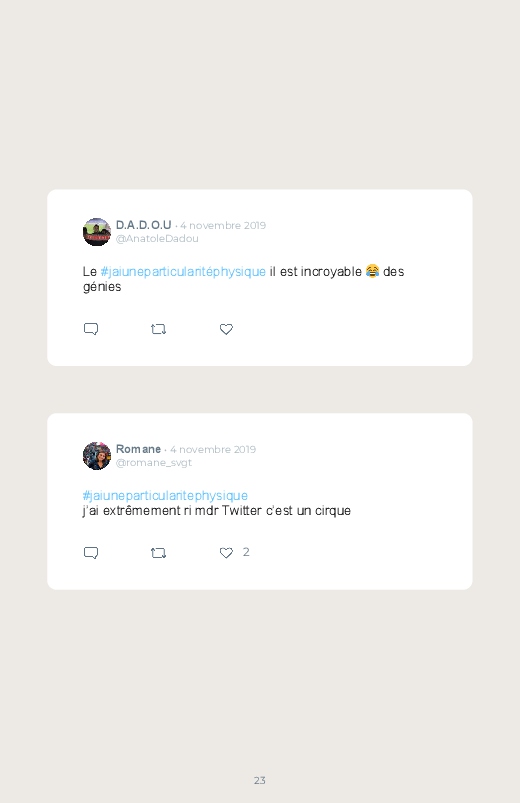Open Romane's profile avatar
520x803 pixels.
click(x=97, y=456)
